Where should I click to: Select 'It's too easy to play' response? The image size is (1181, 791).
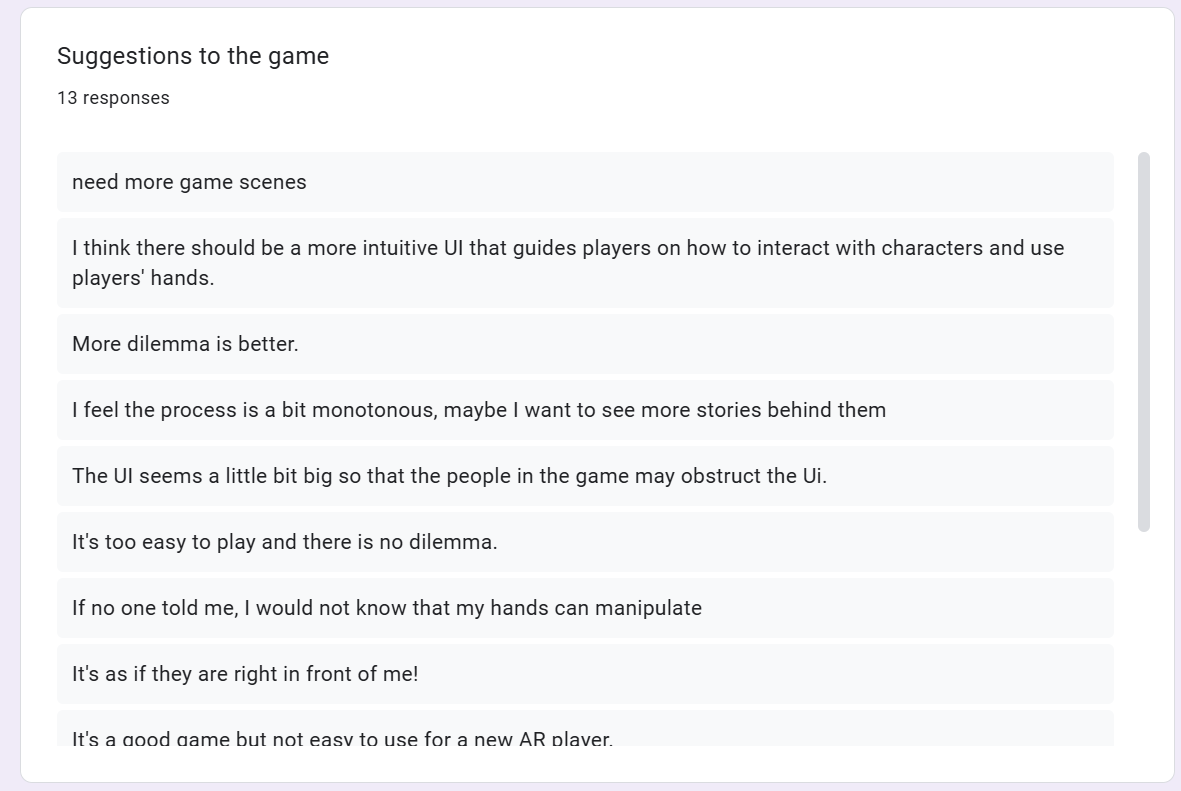click(585, 542)
